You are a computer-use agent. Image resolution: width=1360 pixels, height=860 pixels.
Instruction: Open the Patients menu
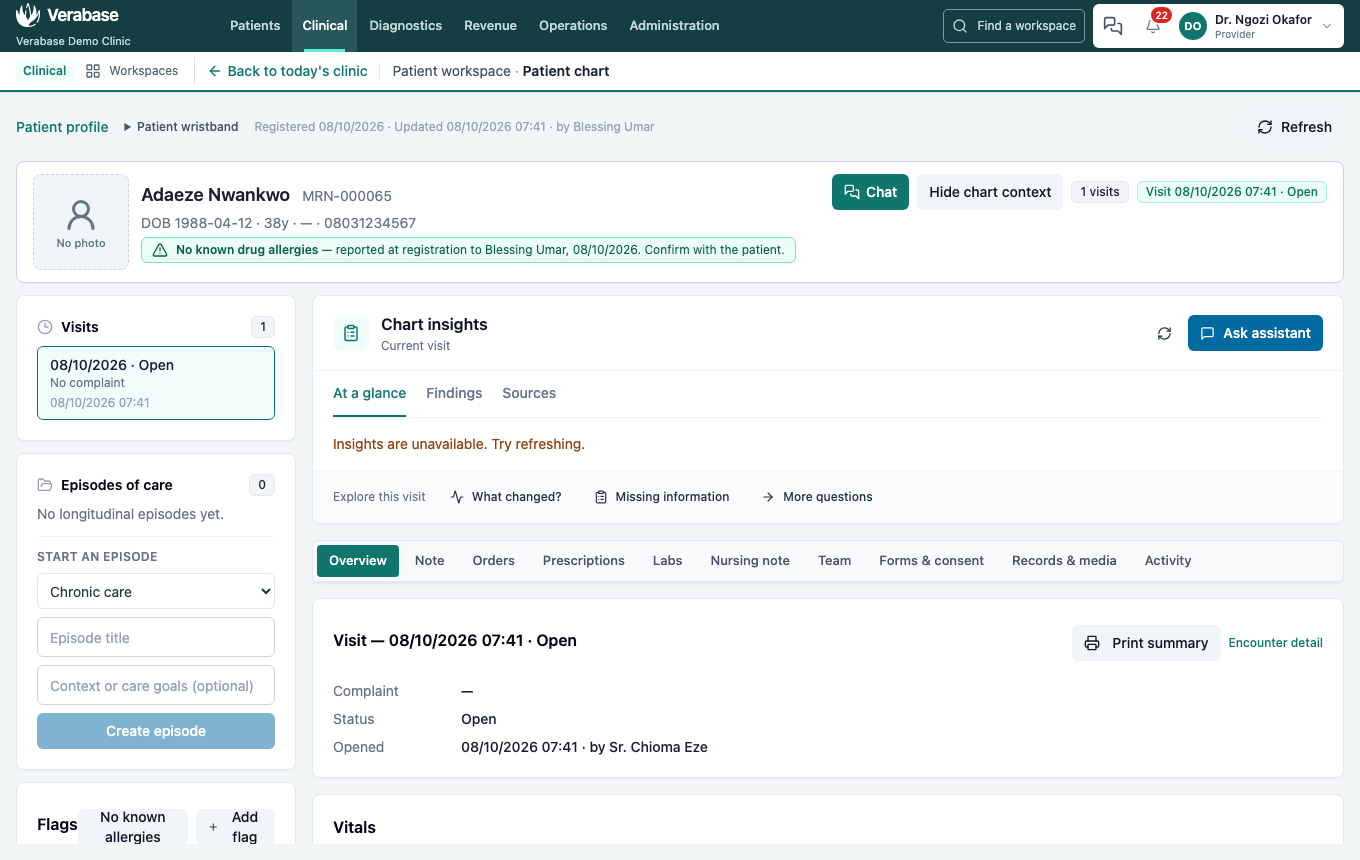coord(255,26)
